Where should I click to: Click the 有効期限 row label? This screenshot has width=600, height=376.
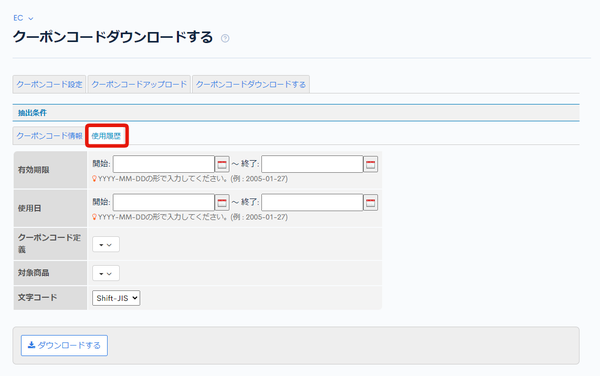33,170
